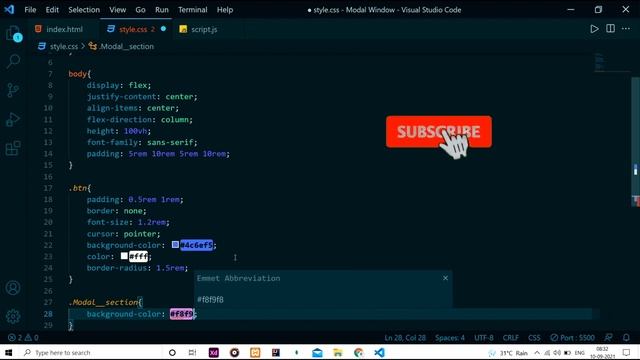Open the Windows Start menu

pyautogui.click(x=8, y=352)
